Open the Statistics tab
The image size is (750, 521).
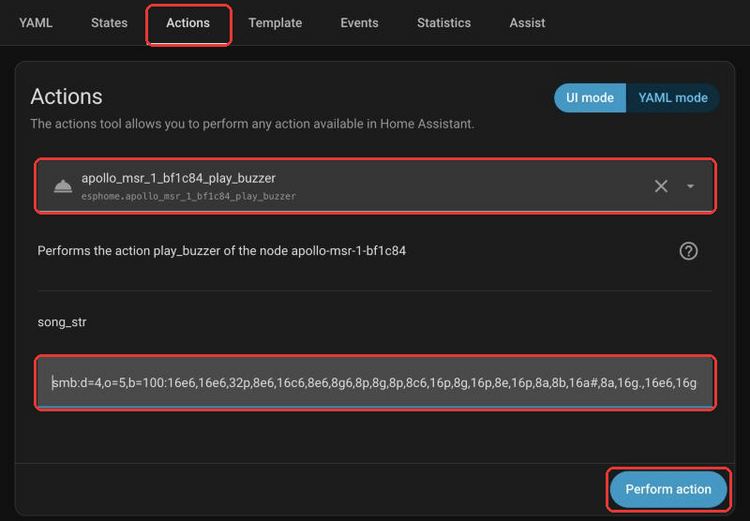(444, 22)
